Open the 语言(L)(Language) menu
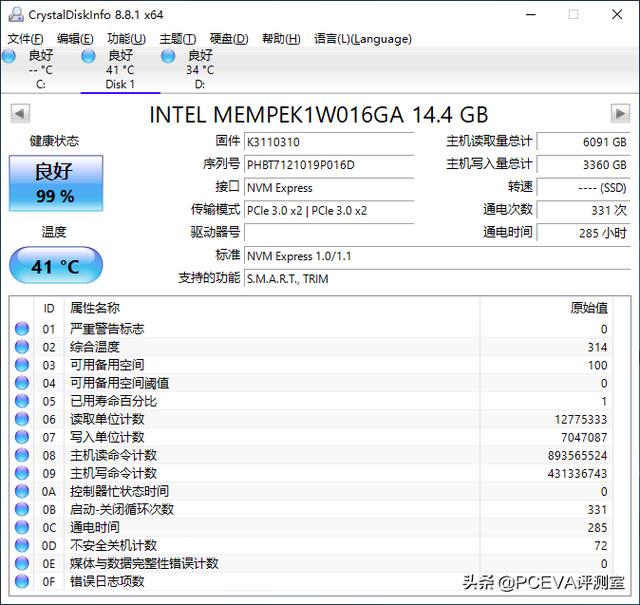This screenshot has height=605, width=640. coord(363,39)
